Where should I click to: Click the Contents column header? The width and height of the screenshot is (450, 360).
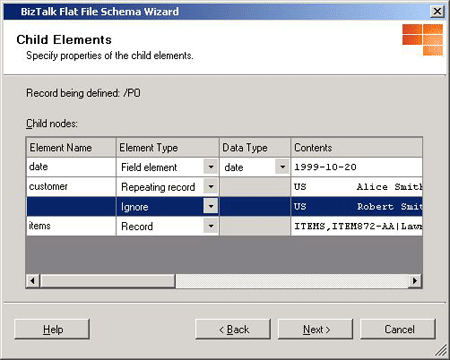(x=356, y=147)
